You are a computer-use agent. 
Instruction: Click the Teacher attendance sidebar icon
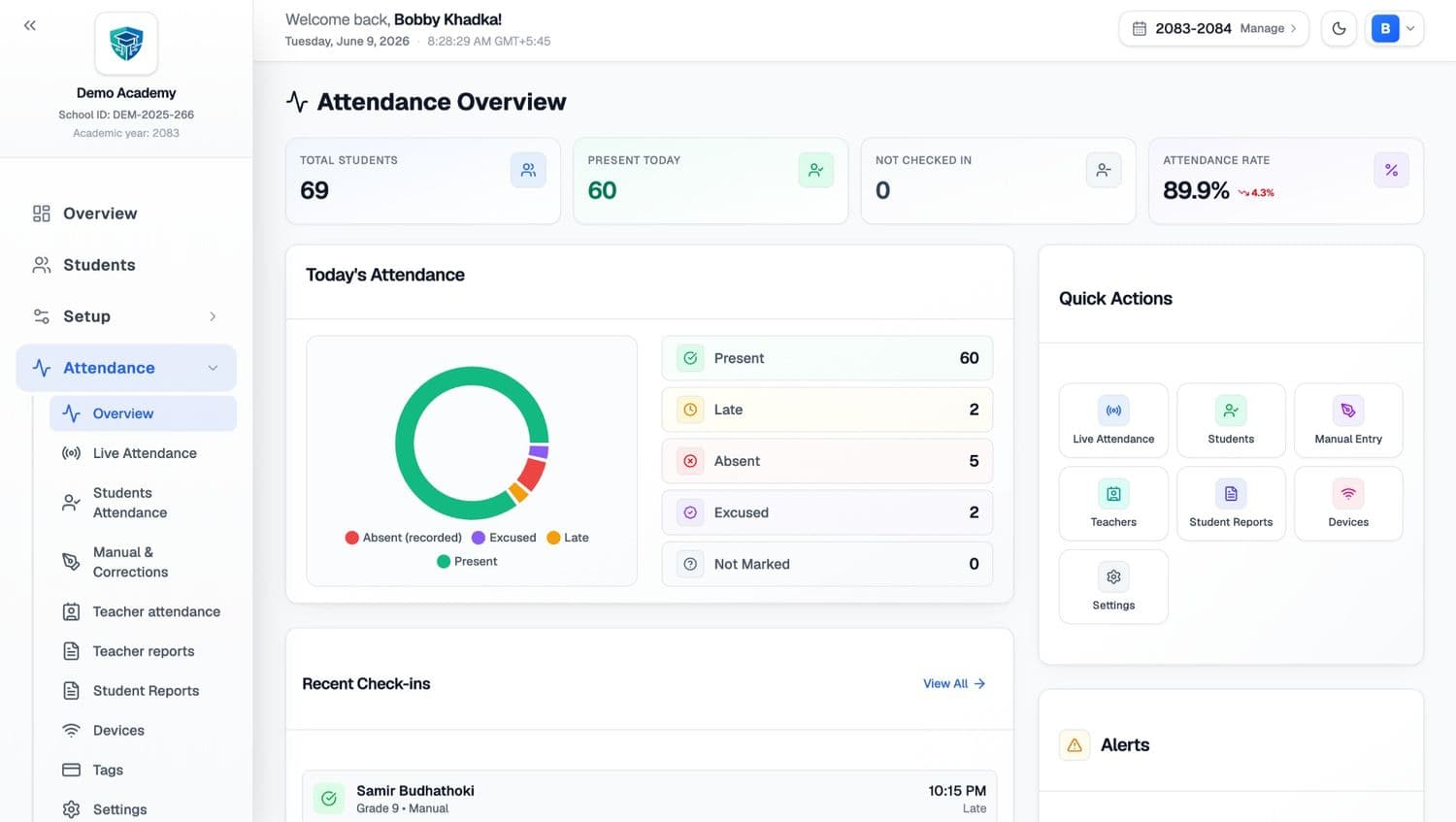(x=71, y=611)
